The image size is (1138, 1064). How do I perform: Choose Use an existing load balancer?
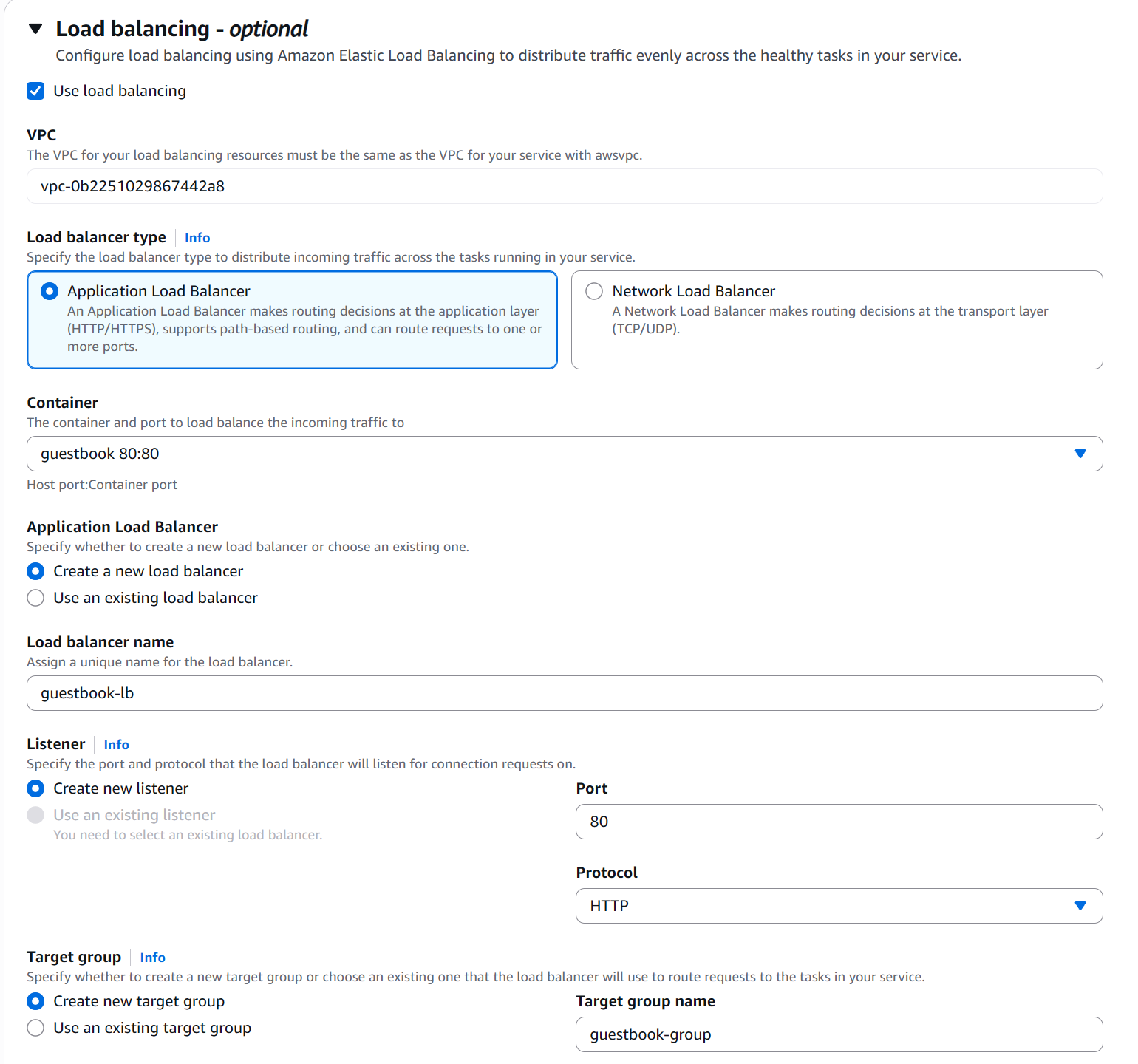click(35, 598)
